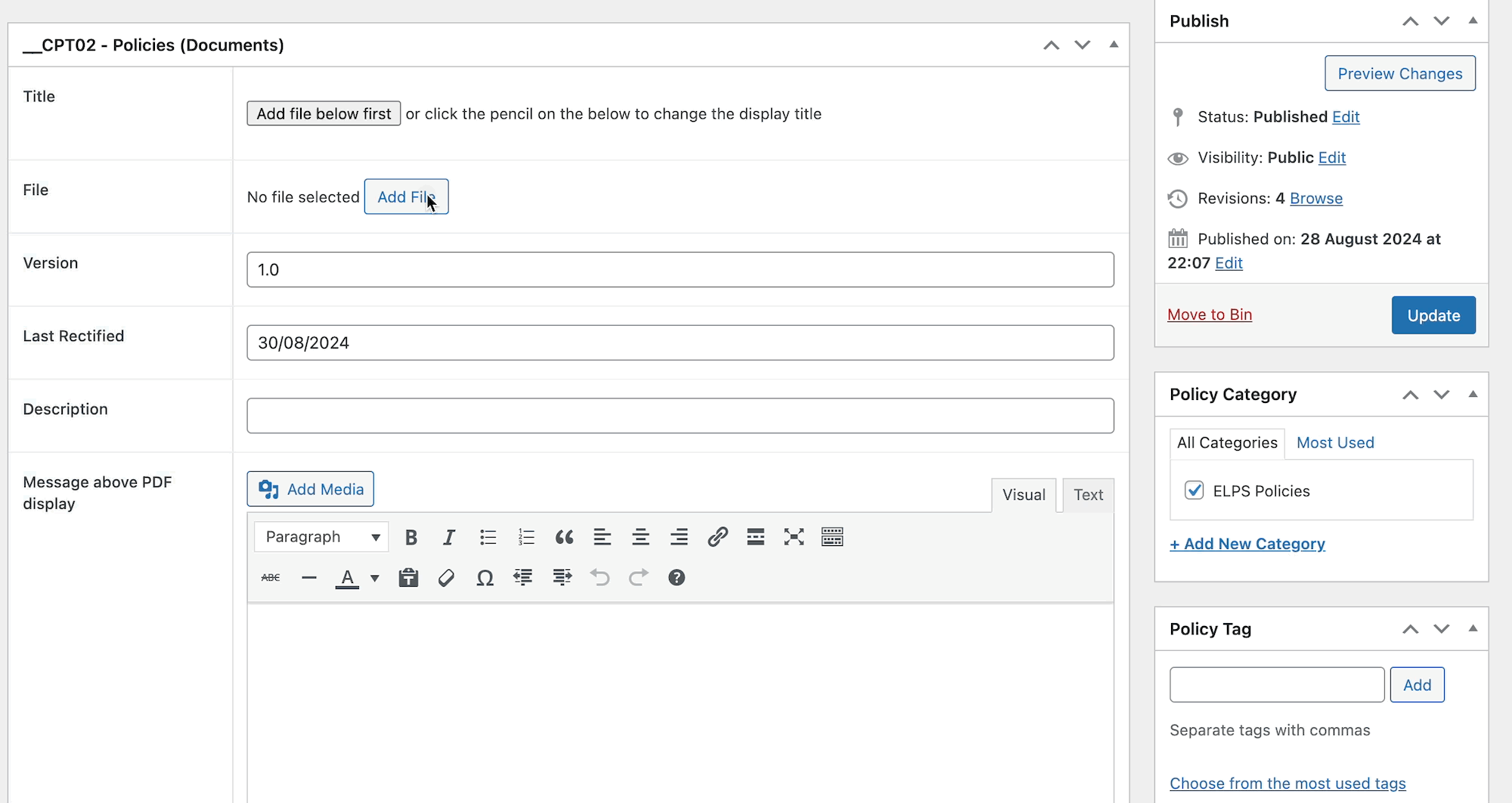Uncheck the ELPS Policies category

1194,491
